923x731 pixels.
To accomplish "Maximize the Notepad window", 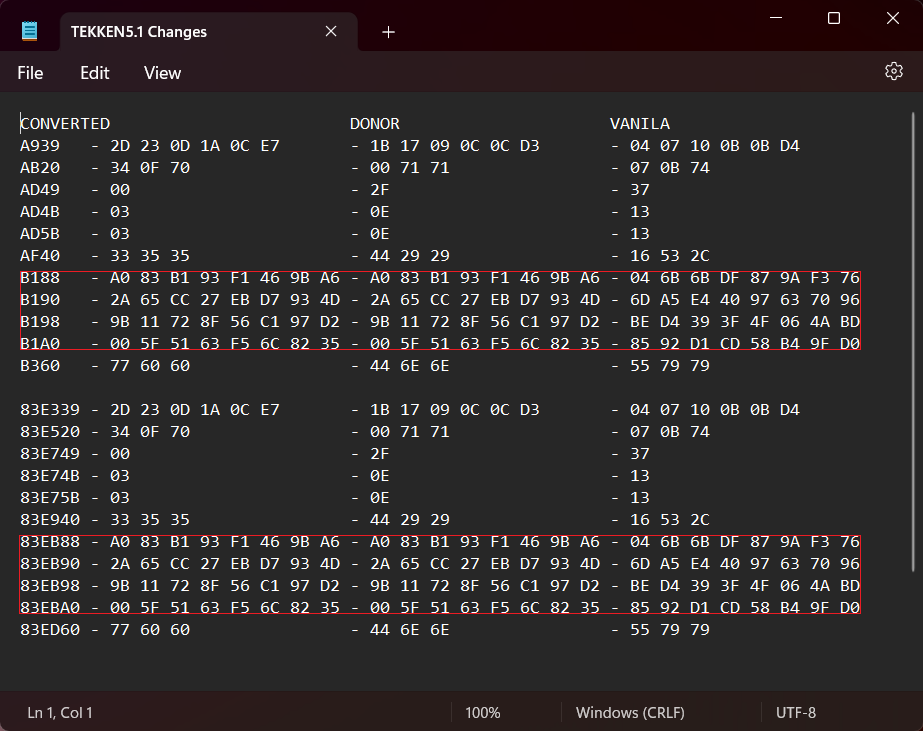I will click(834, 18).
